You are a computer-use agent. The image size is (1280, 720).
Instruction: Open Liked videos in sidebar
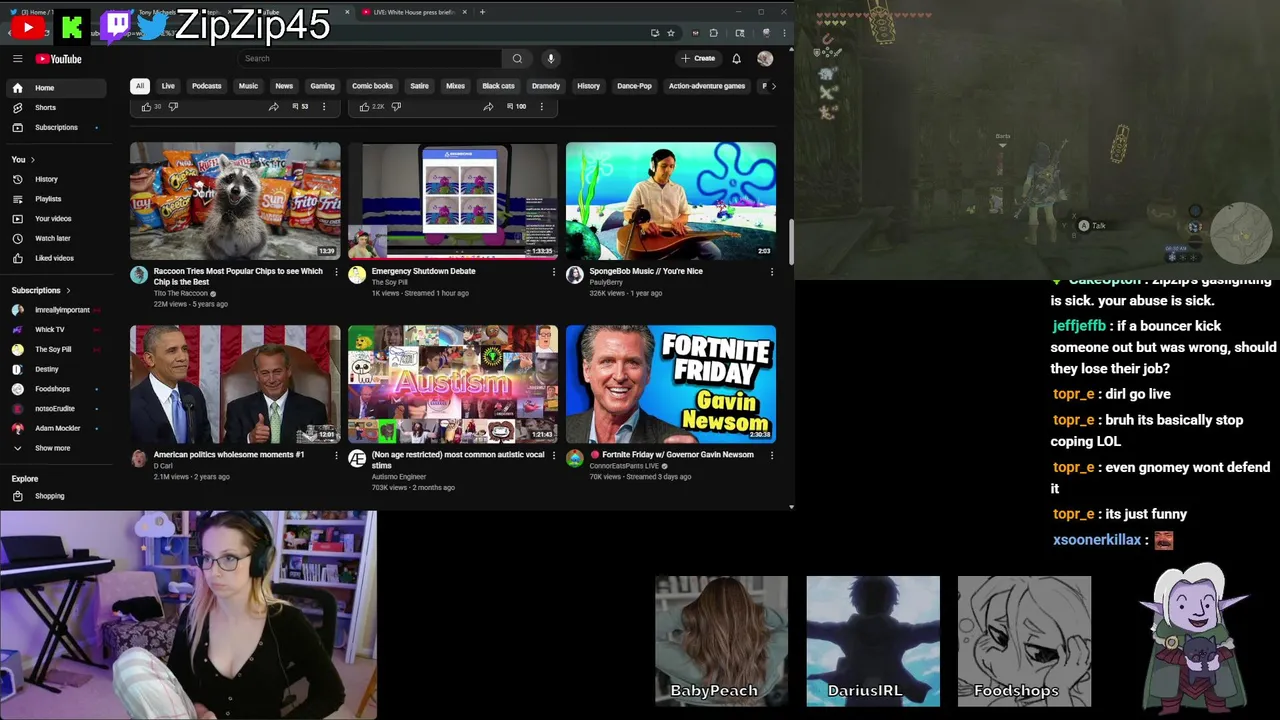(x=57, y=258)
